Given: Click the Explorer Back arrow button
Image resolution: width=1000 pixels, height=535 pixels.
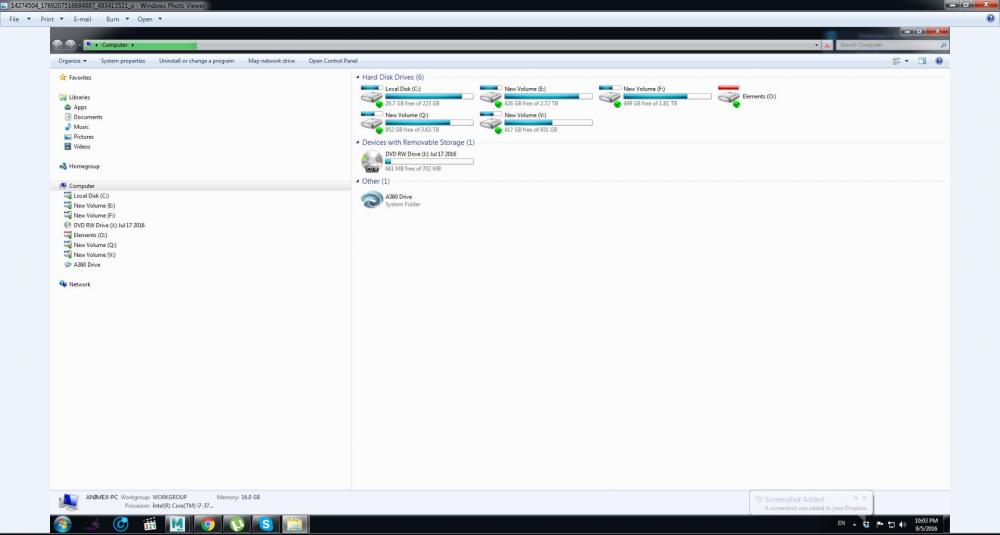Looking at the screenshot, I should [x=57, y=45].
